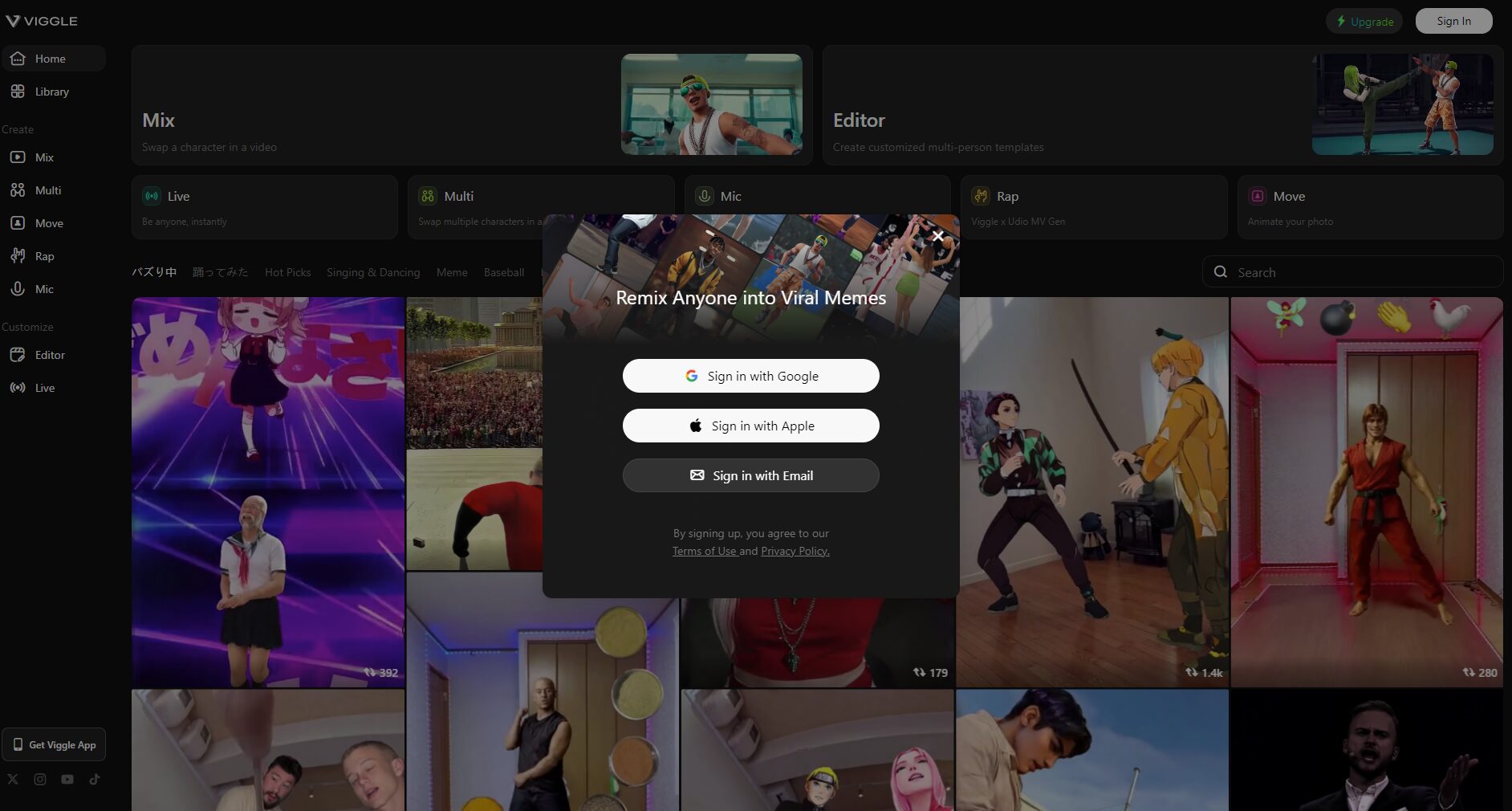The width and height of the screenshot is (1512, 811).
Task: Click the Mic card microphone icon
Action: [704, 196]
